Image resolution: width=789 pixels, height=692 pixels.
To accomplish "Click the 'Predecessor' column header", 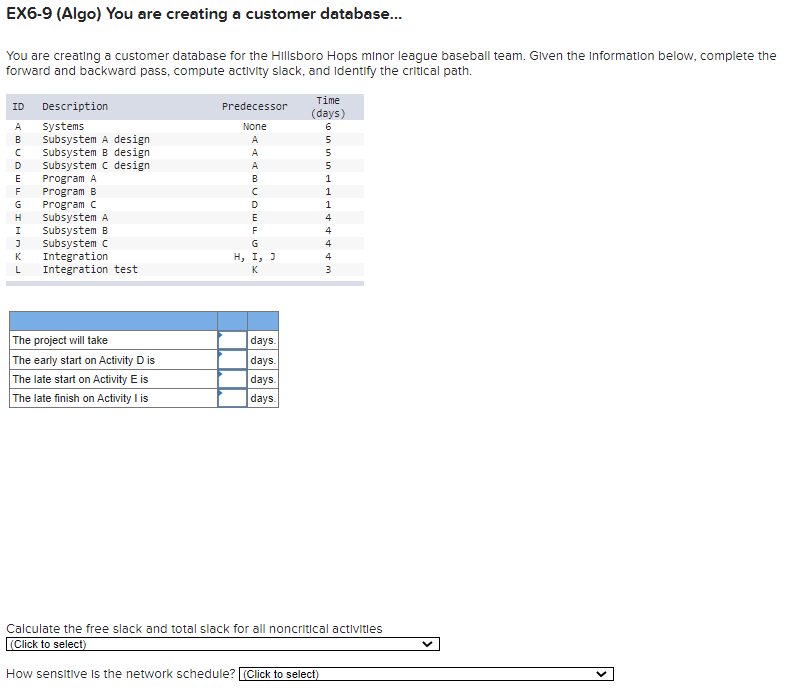I will click(x=255, y=107).
